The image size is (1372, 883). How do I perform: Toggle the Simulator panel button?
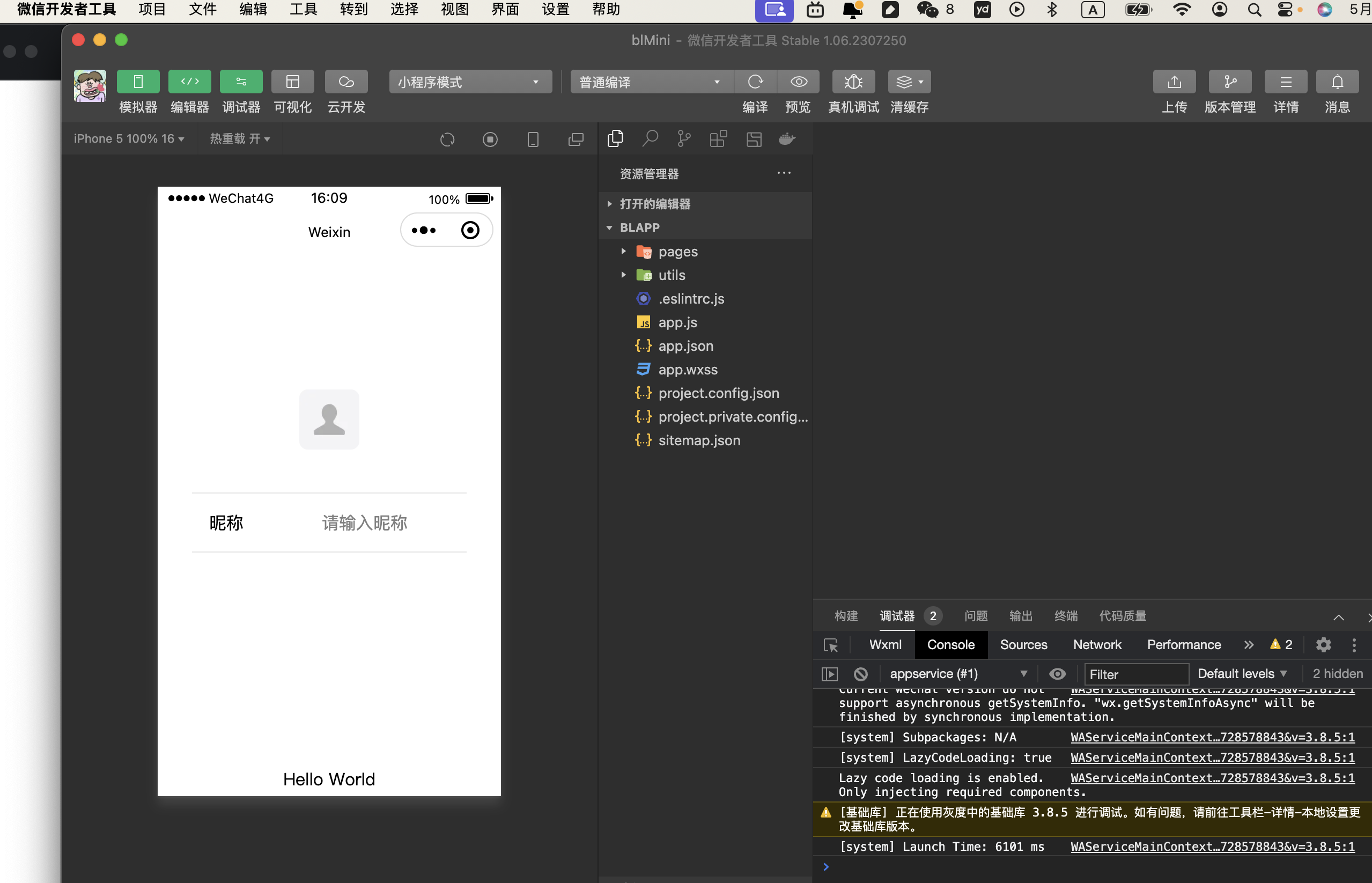point(138,82)
